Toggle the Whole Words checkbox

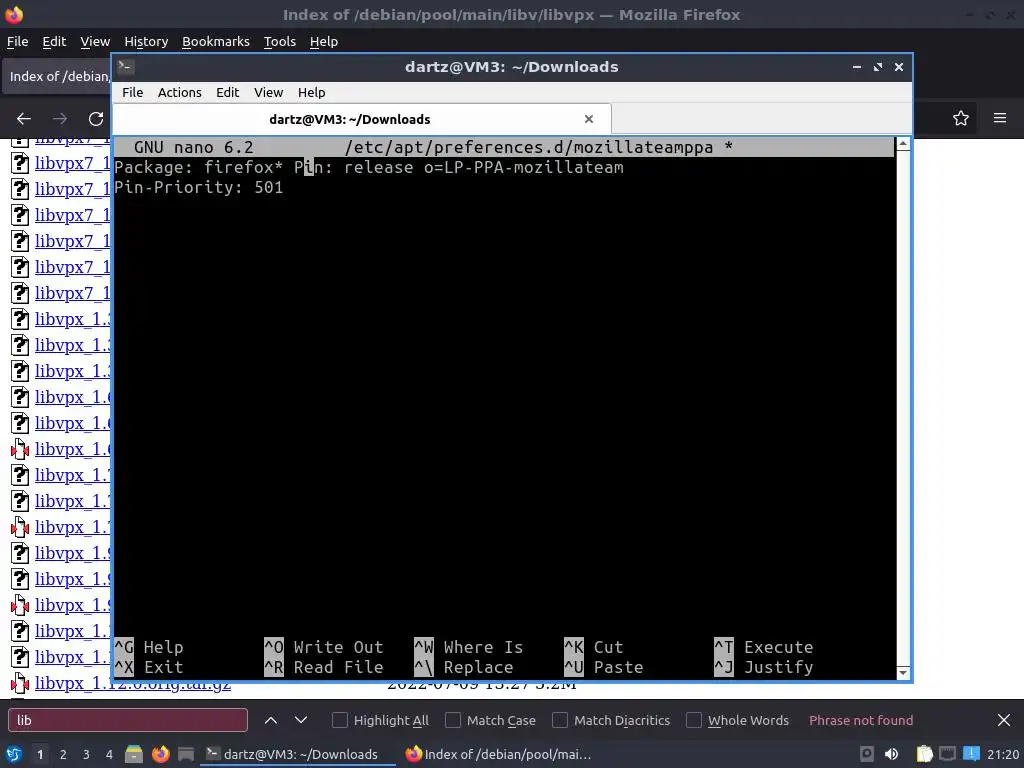point(694,720)
